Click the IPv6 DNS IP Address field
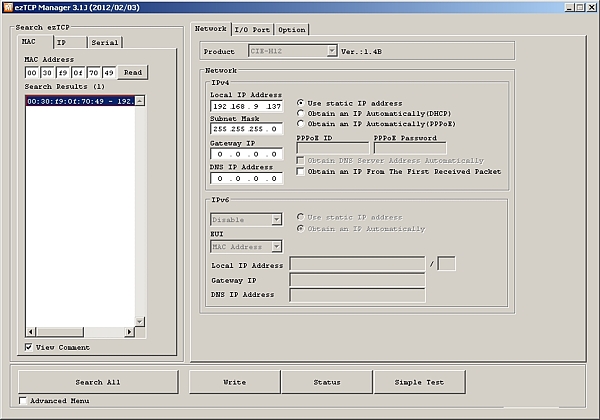The height and width of the screenshot is (420, 600). [x=357, y=295]
